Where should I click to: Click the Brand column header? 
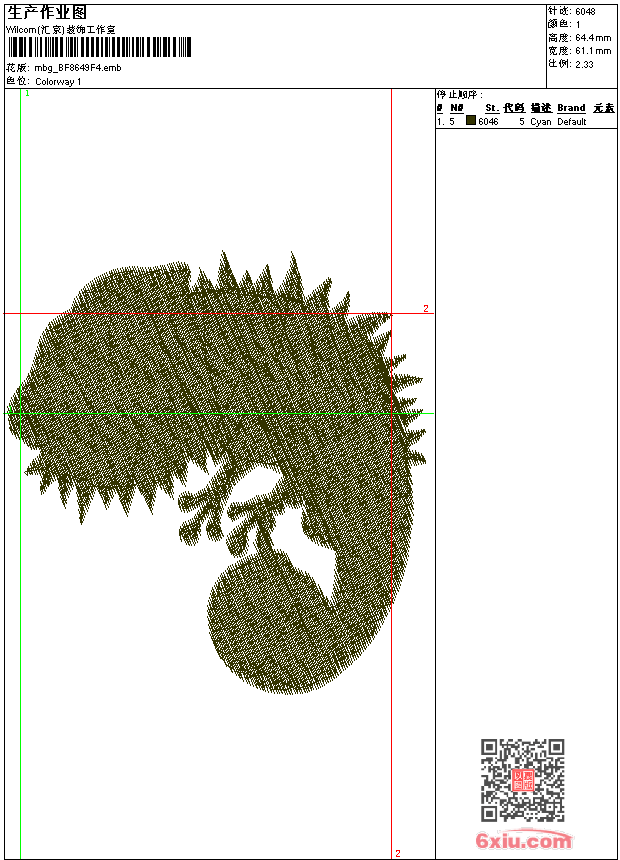point(571,108)
